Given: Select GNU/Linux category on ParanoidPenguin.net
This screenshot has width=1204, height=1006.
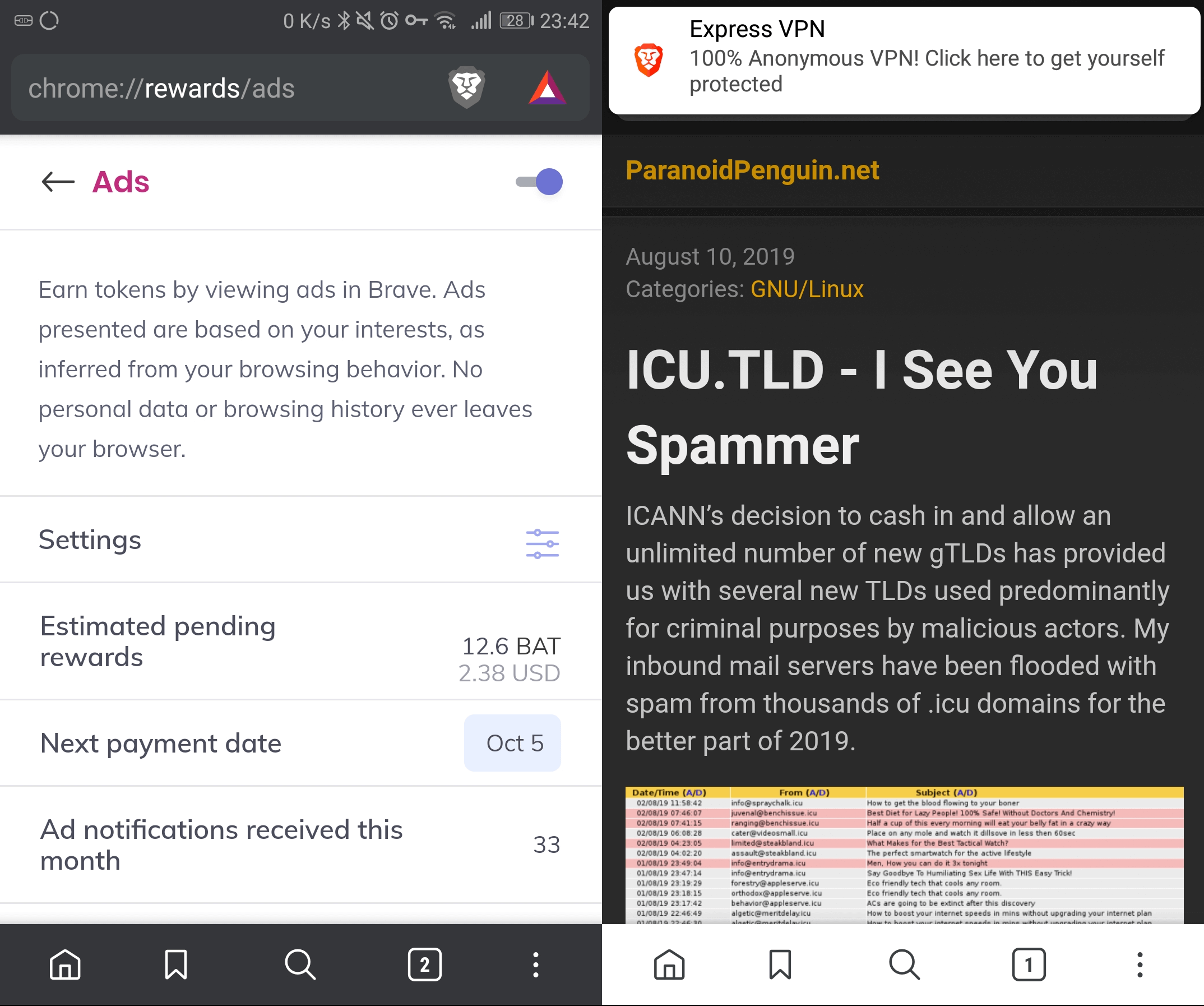Looking at the screenshot, I should (808, 290).
